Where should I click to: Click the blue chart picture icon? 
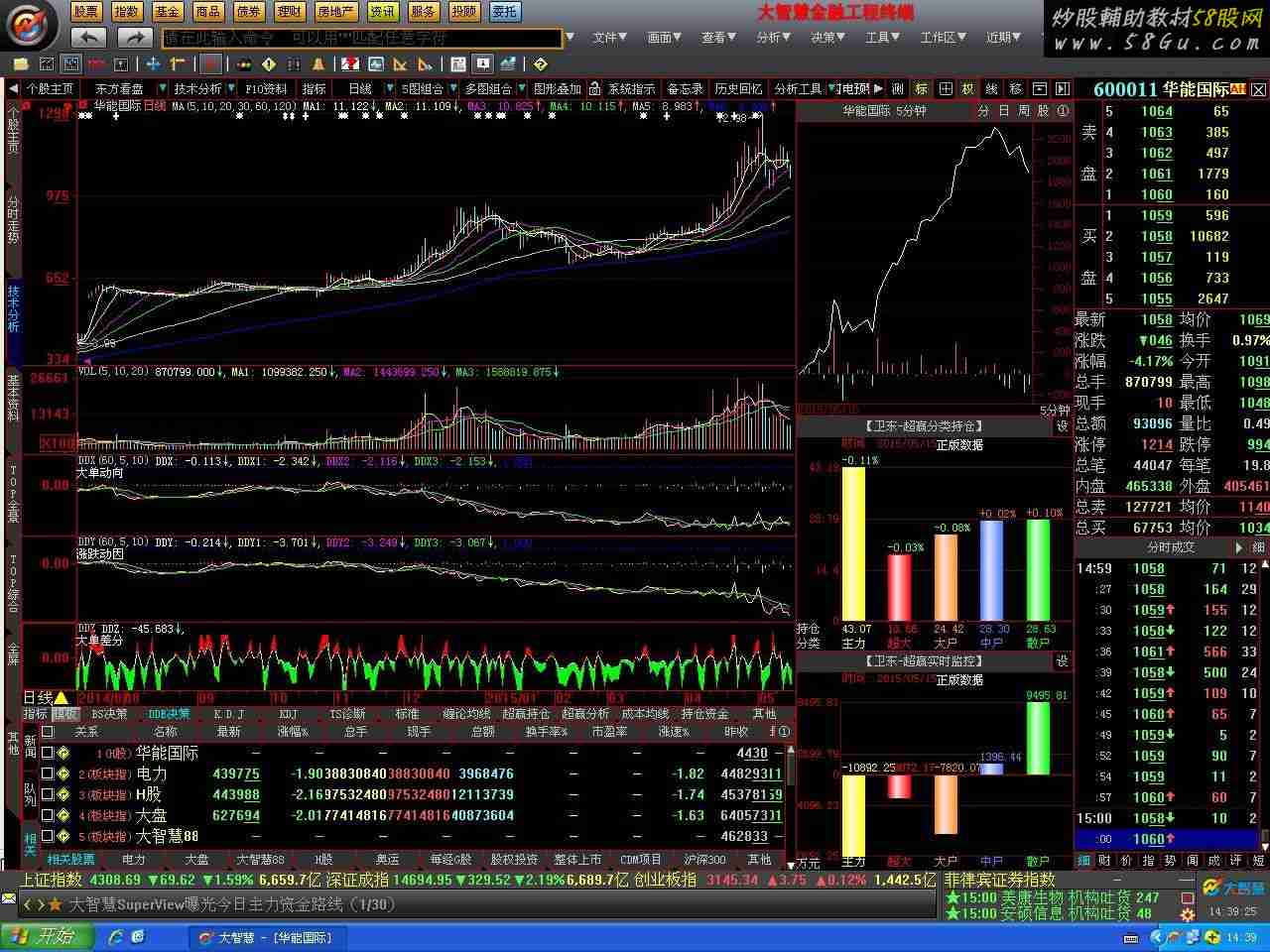coord(376,64)
